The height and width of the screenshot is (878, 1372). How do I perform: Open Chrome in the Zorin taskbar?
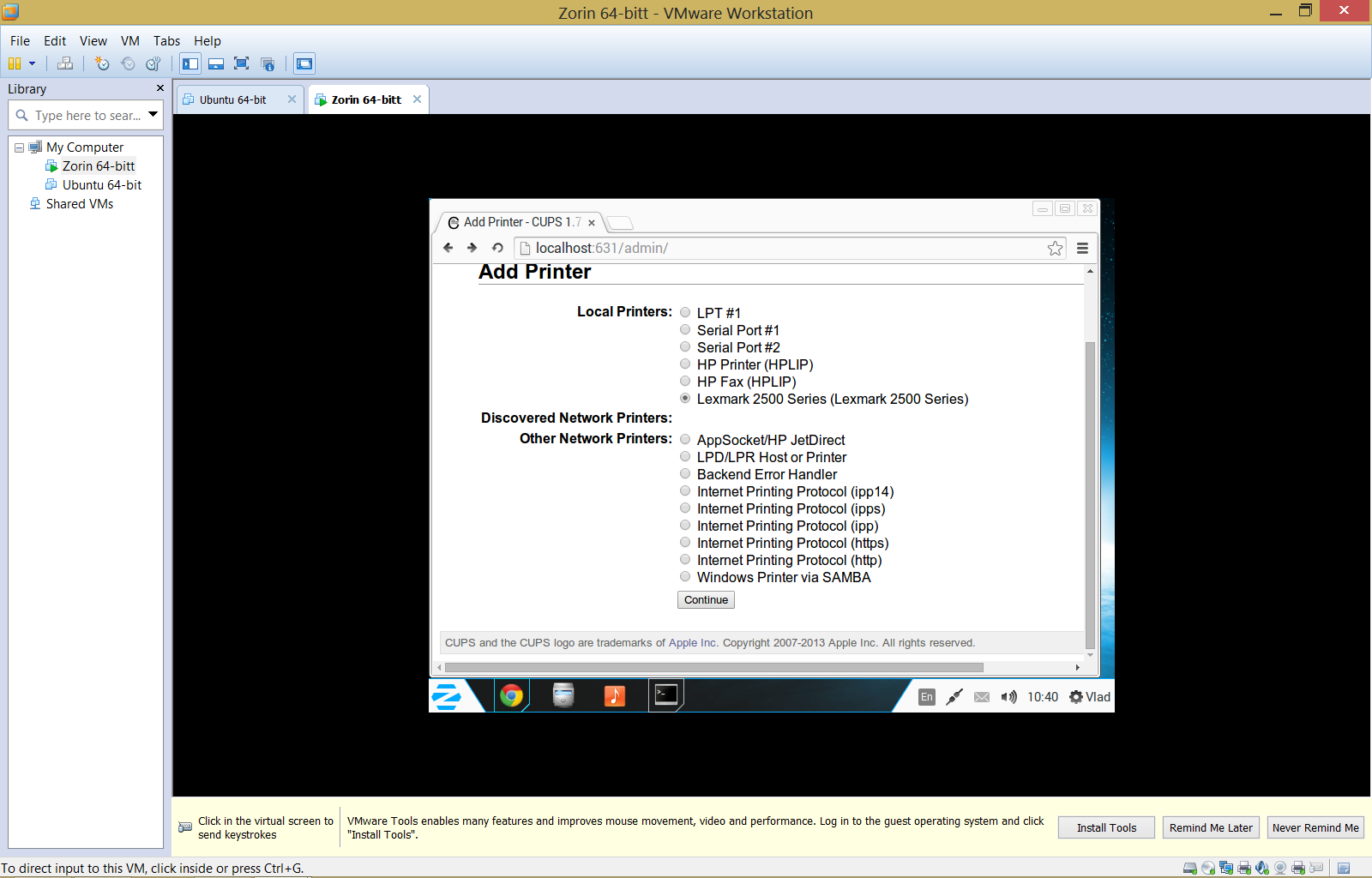point(512,695)
